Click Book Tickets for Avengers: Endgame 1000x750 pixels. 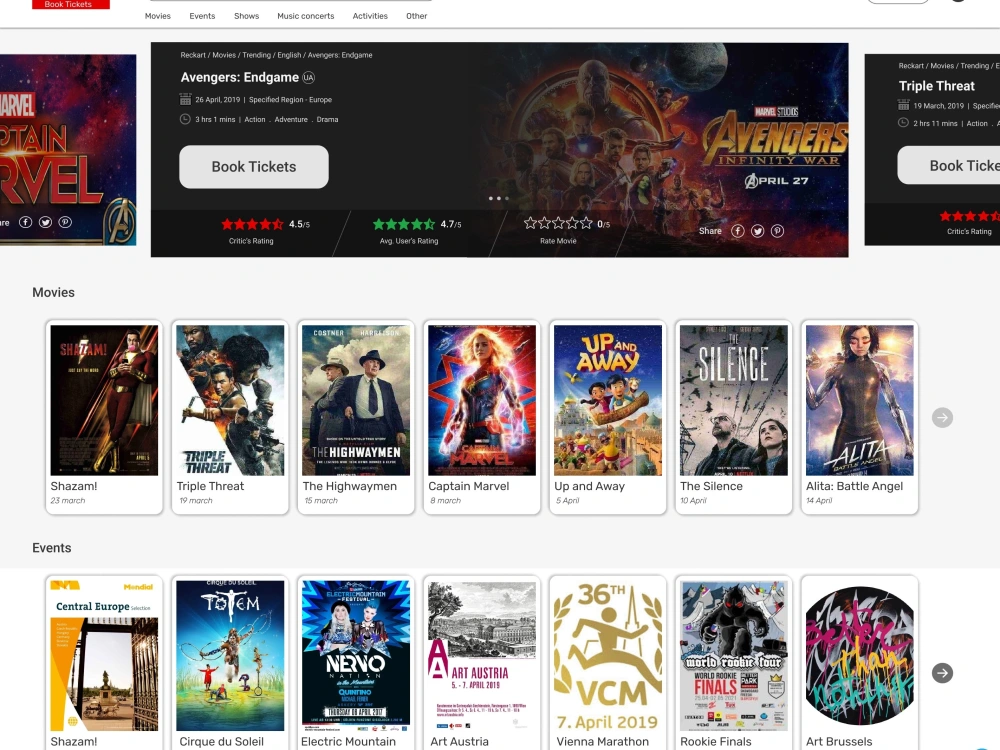254,166
